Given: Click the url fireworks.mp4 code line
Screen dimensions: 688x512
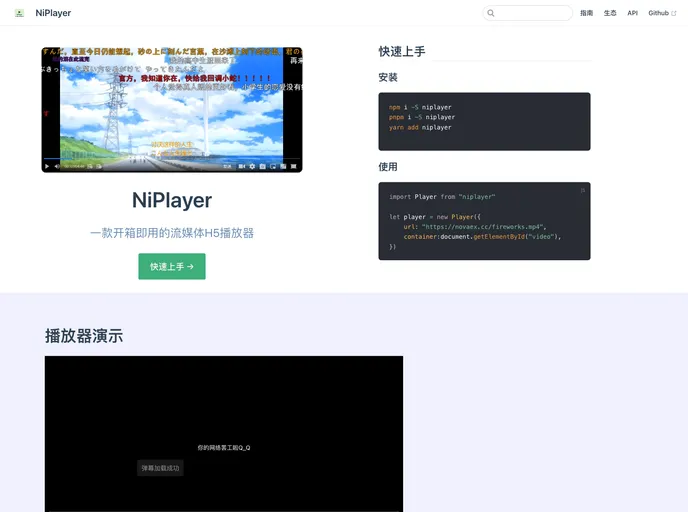Looking at the screenshot, I should 475,227.
